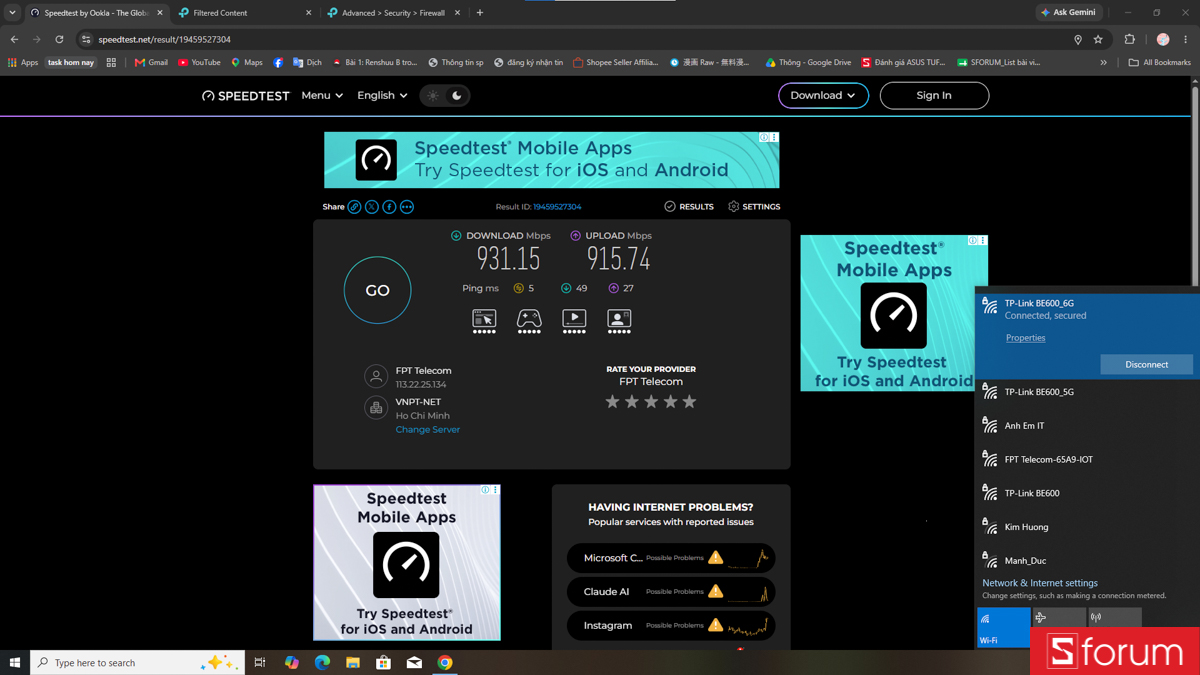Open Gmail bookmark
Viewport: 1200px width, 675px height.
click(x=151, y=62)
